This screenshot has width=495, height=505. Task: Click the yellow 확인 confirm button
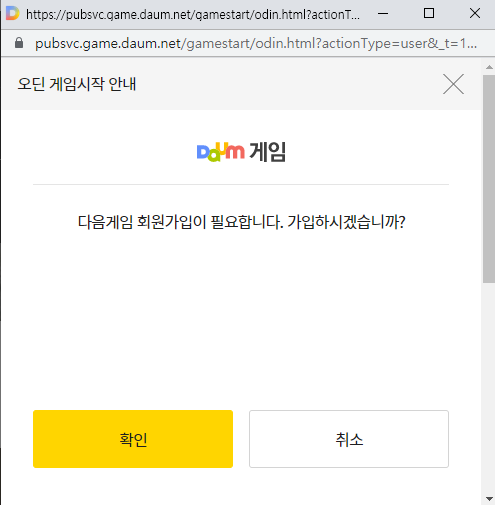133,439
